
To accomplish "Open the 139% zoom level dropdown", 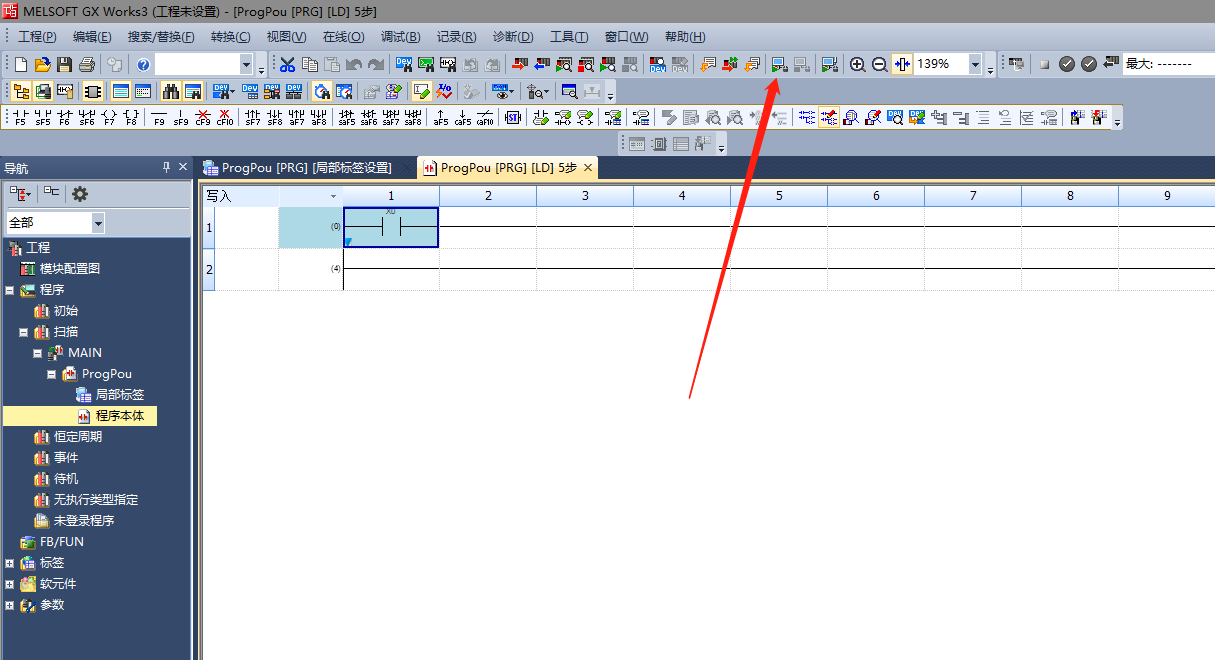I will [975, 65].
